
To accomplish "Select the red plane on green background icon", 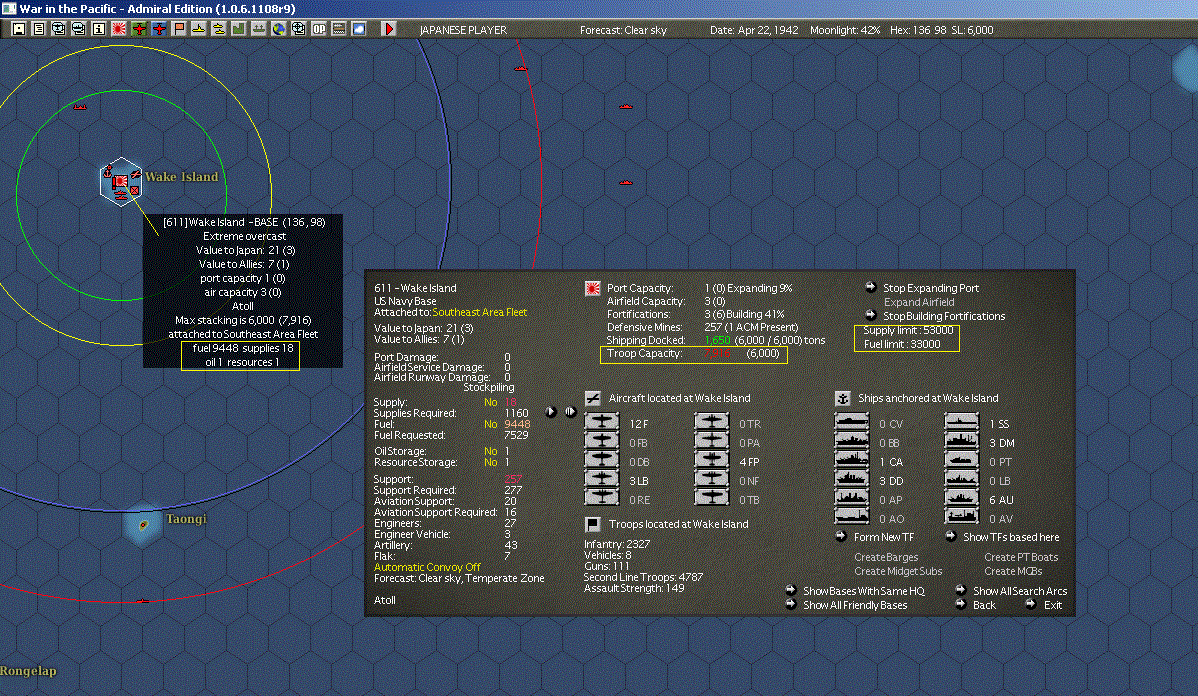I will pyautogui.click(x=139, y=29).
